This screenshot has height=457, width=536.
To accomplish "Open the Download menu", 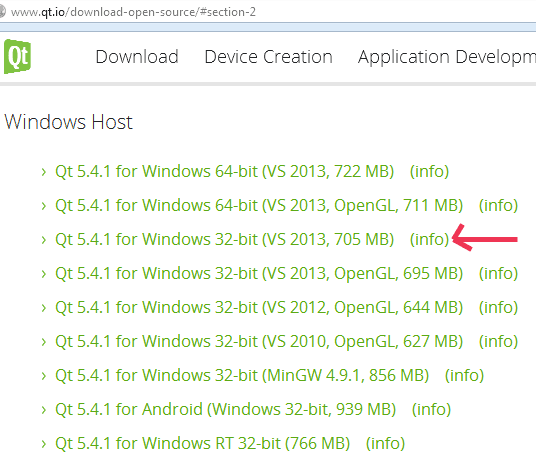I will 137,57.
